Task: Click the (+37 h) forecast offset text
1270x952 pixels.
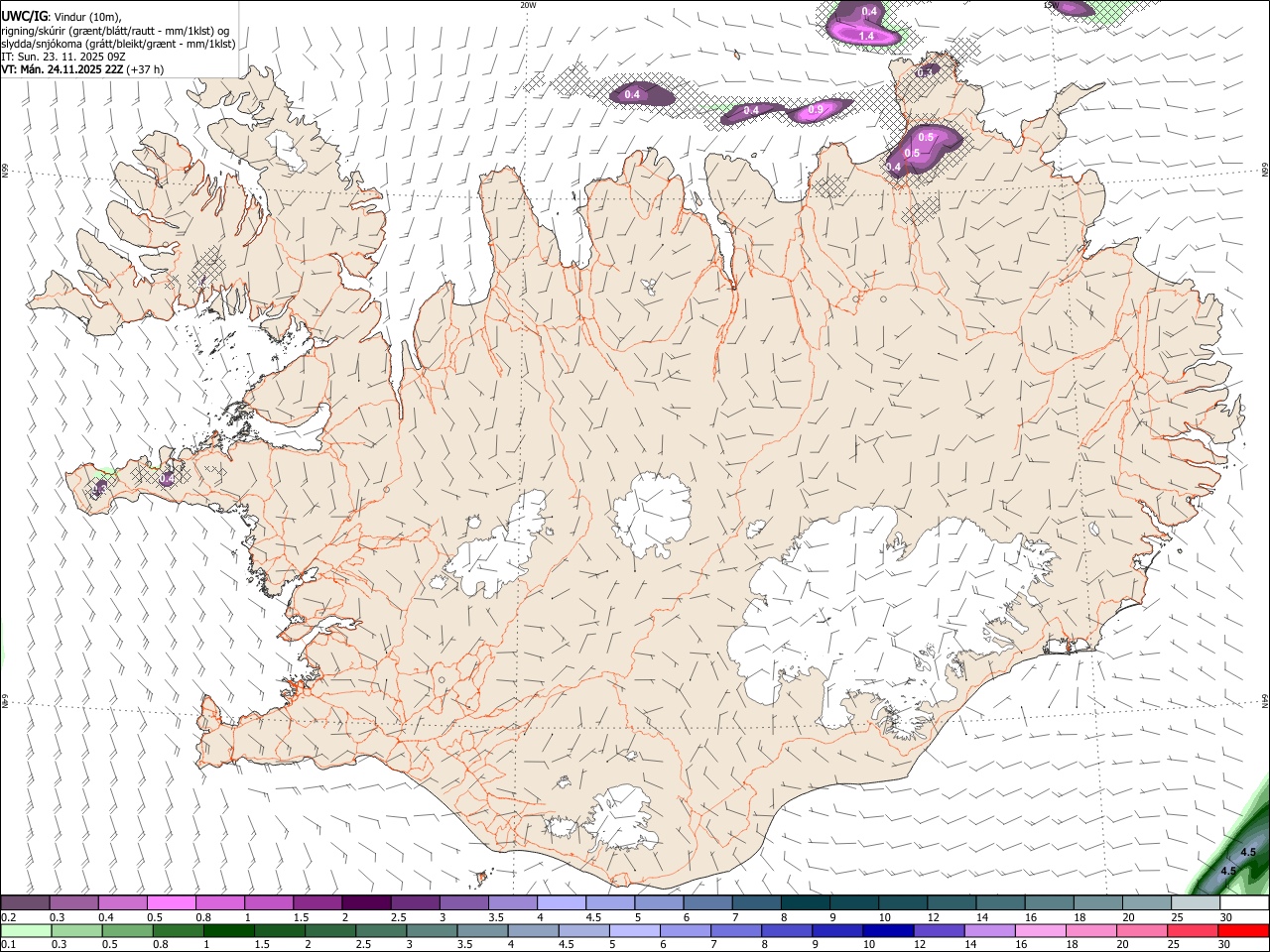Action: (x=146, y=69)
